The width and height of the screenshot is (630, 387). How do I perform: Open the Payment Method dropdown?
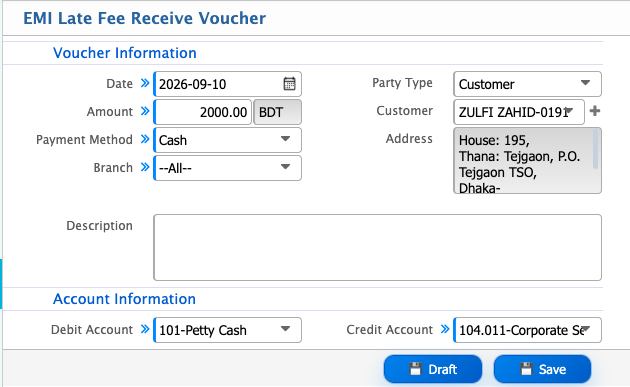coord(227,140)
